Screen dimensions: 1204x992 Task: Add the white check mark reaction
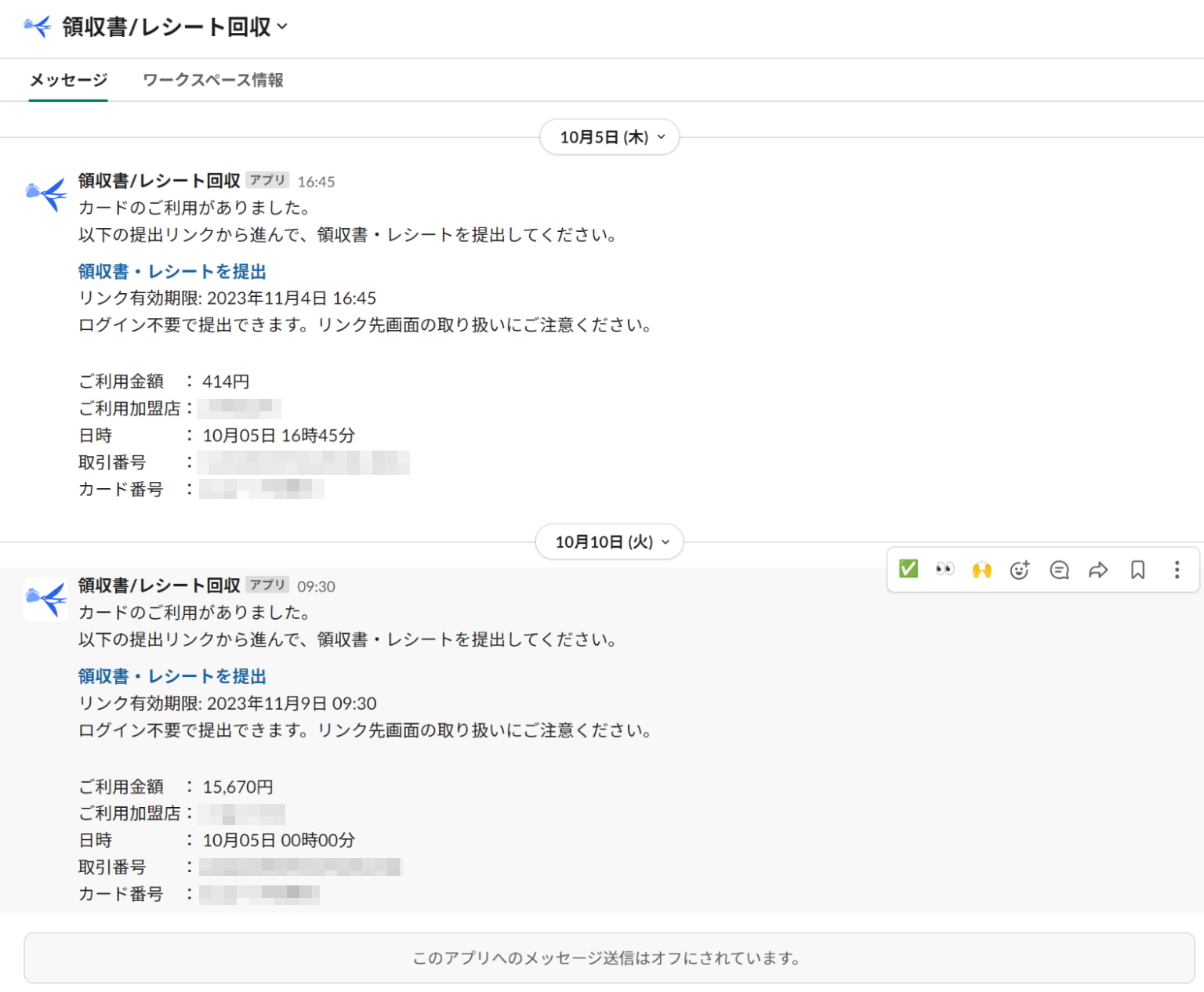coord(908,569)
